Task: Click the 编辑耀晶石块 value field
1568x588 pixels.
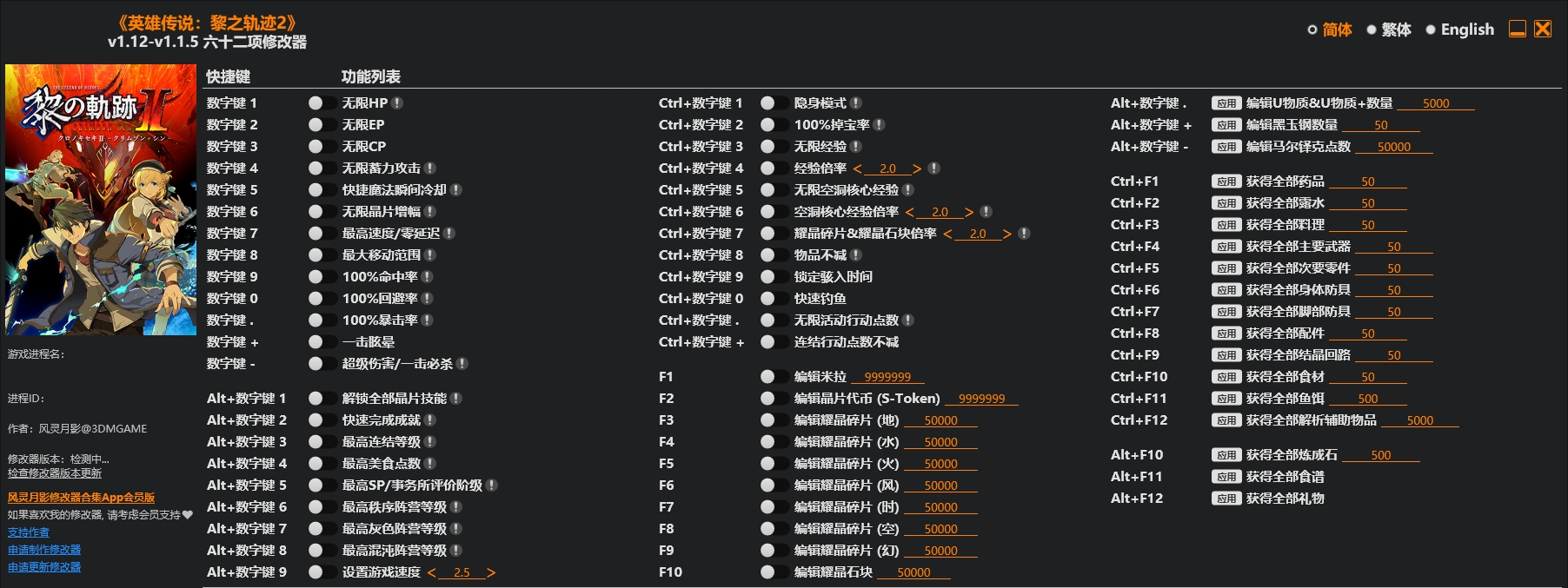Action: tap(914, 572)
